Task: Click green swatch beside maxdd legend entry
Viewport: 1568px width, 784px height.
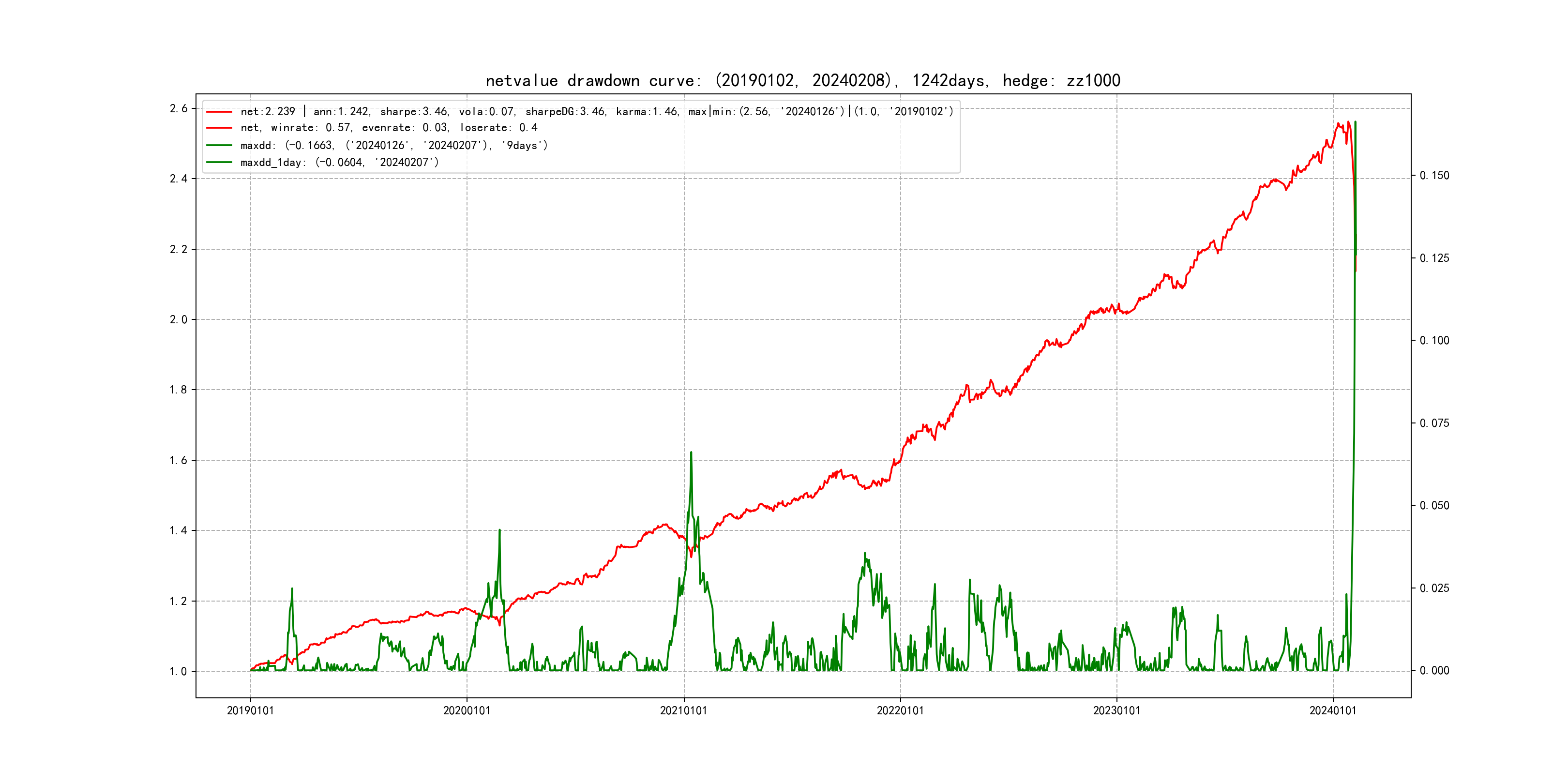Action: 219,146
